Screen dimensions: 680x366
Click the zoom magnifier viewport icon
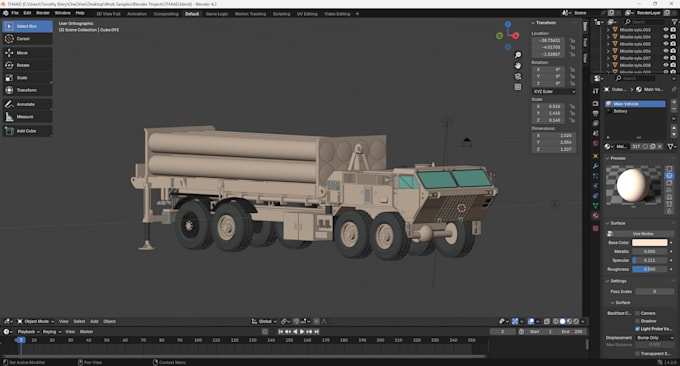pos(518,55)
